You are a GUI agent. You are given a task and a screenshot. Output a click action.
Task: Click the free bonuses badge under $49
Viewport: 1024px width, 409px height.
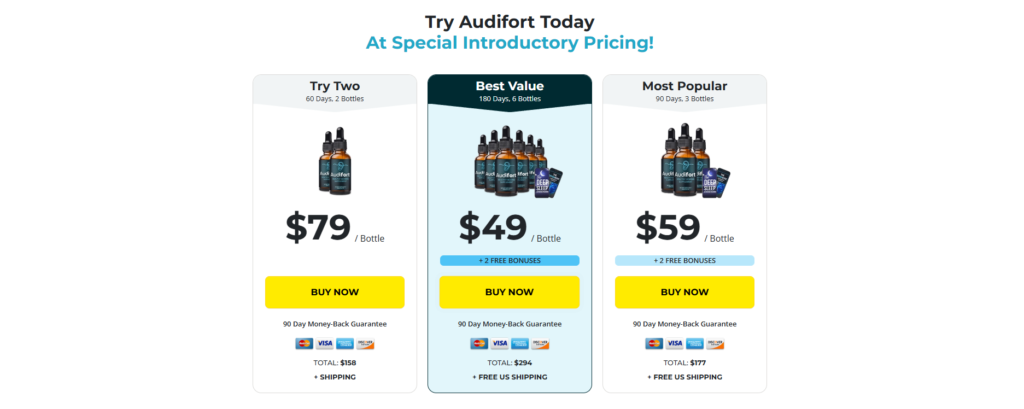tap(509, 261)
